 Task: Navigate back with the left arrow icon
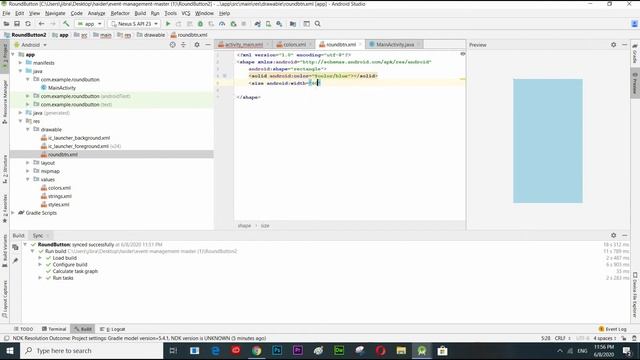41,24
